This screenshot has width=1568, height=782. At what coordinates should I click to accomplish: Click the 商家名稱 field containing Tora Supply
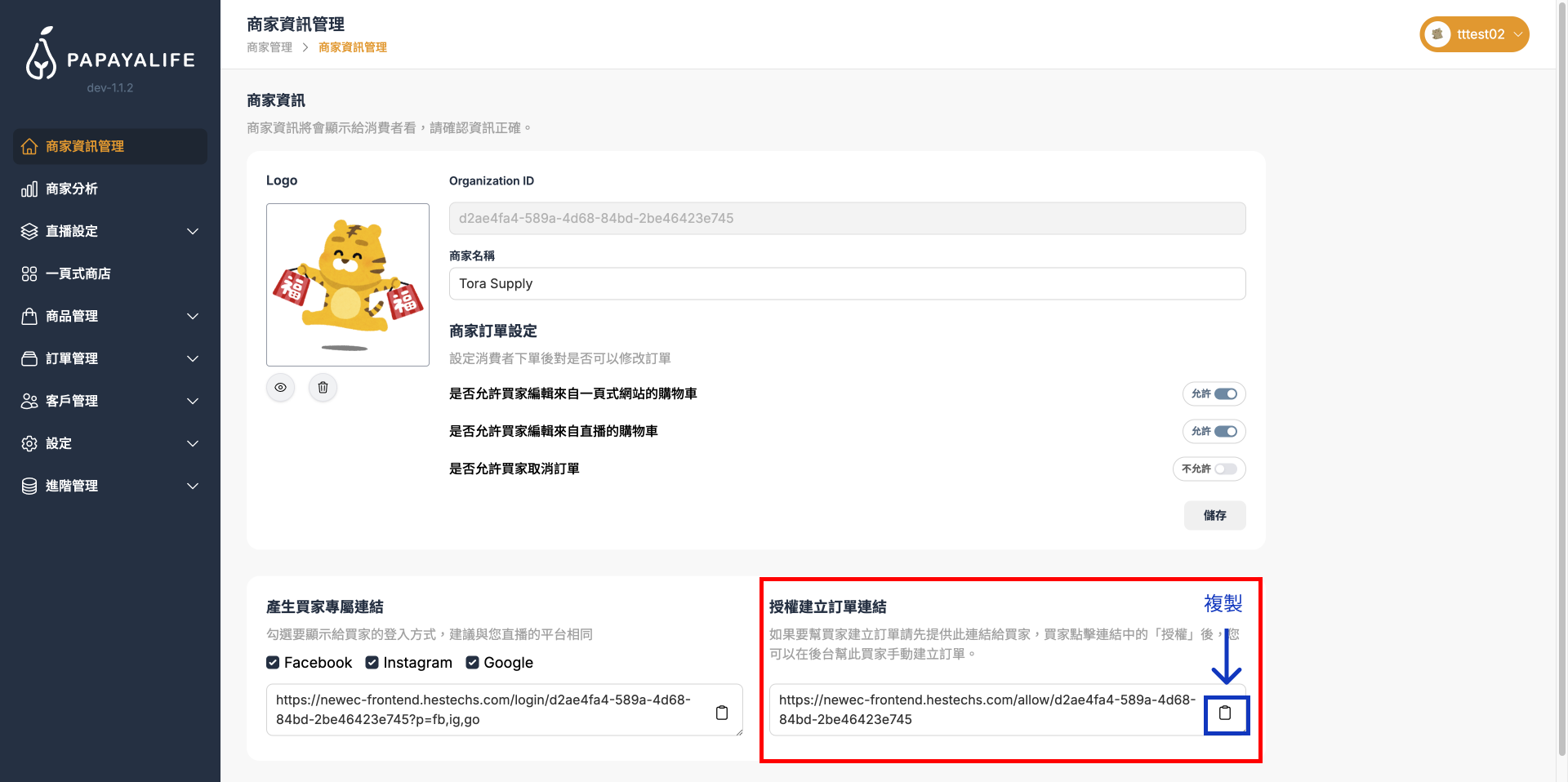point(847,284)
